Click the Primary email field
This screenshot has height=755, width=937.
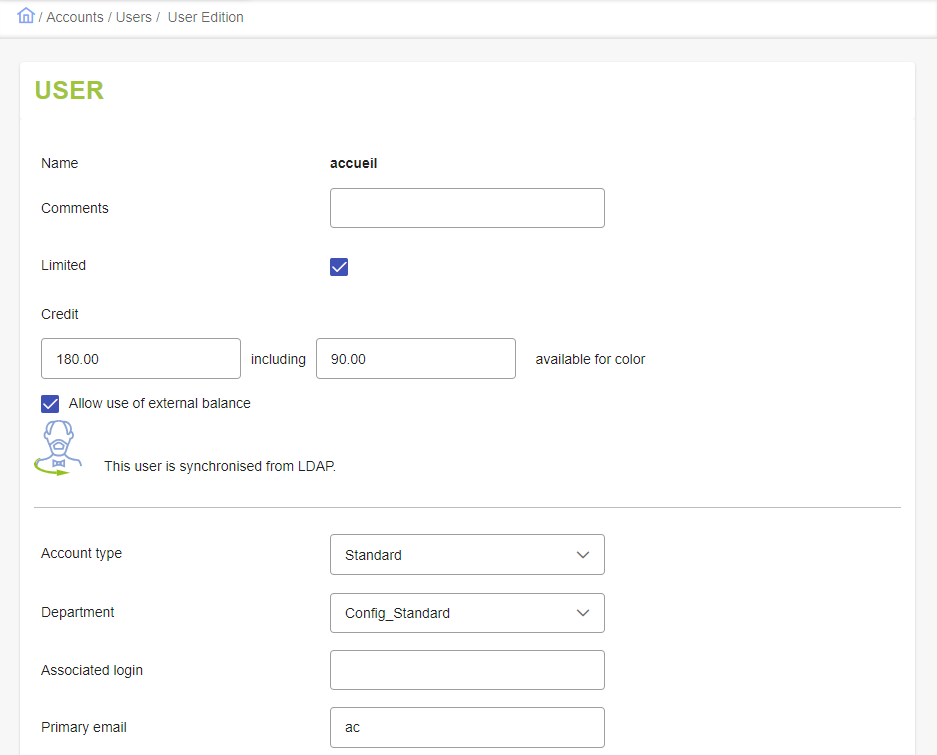click(x=467, y=728)
